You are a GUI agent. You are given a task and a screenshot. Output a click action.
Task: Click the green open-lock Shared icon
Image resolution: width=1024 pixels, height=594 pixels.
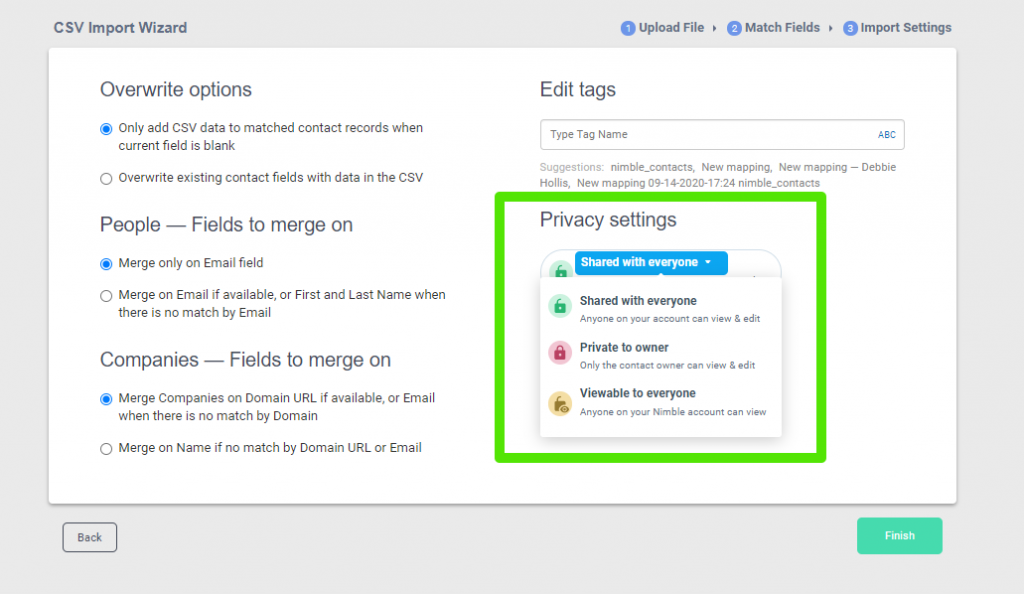(560, 306)
